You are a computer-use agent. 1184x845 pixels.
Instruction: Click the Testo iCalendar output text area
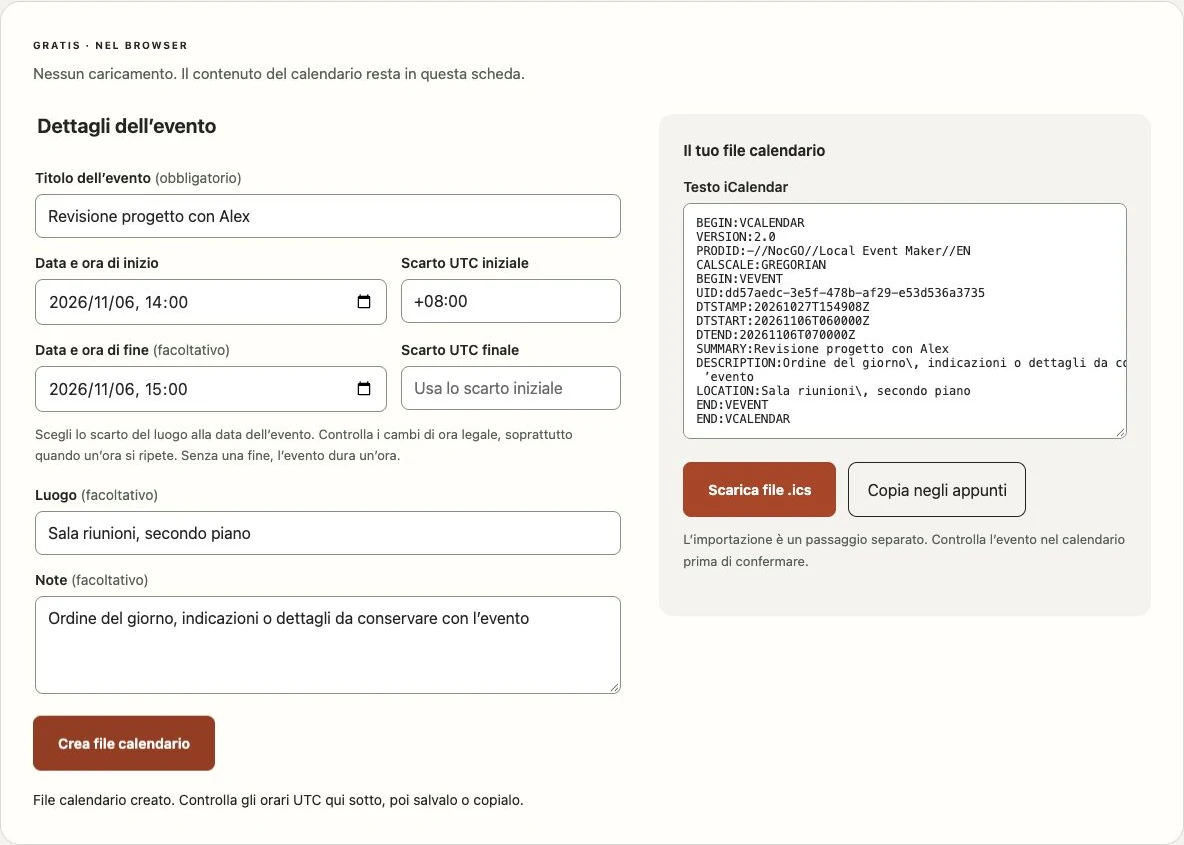[x=905, y=321]
